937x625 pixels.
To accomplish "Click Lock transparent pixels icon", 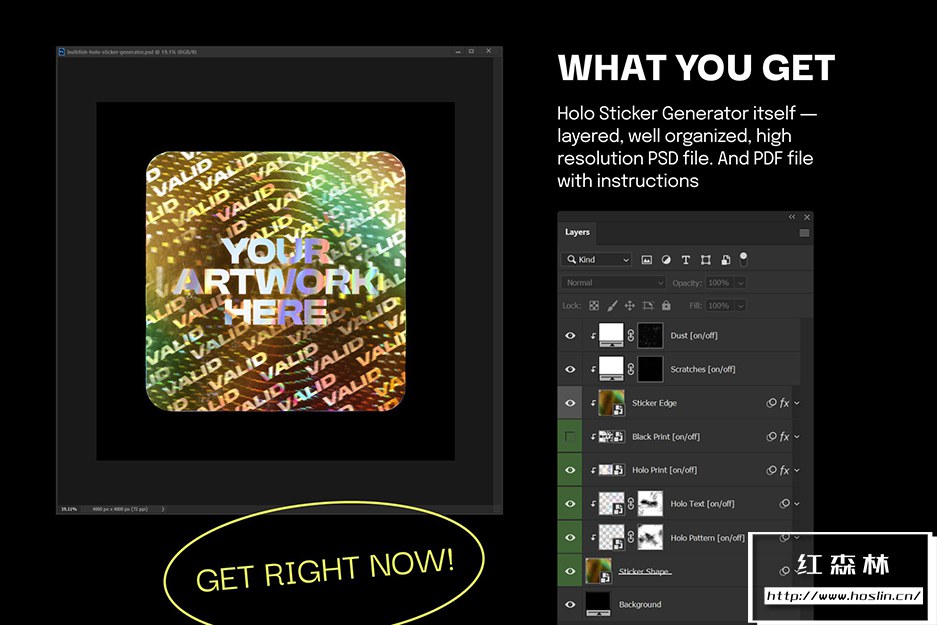I will point(594,306).
